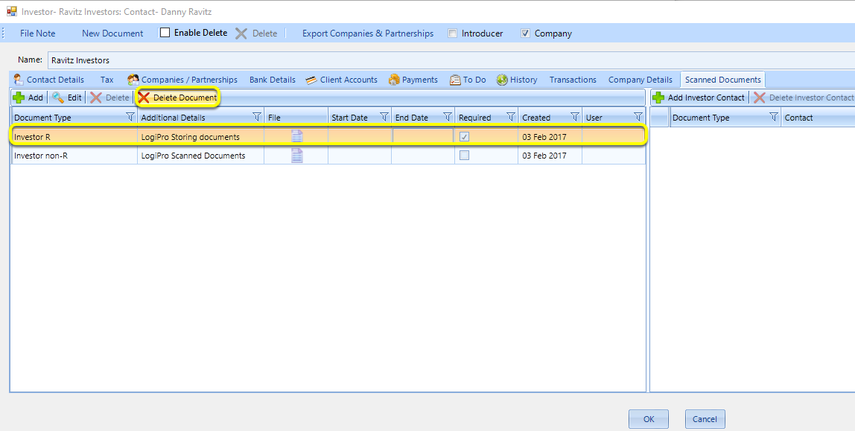855x431 pixels.
Task: Click the green plus Add icon
Action: 19,98
